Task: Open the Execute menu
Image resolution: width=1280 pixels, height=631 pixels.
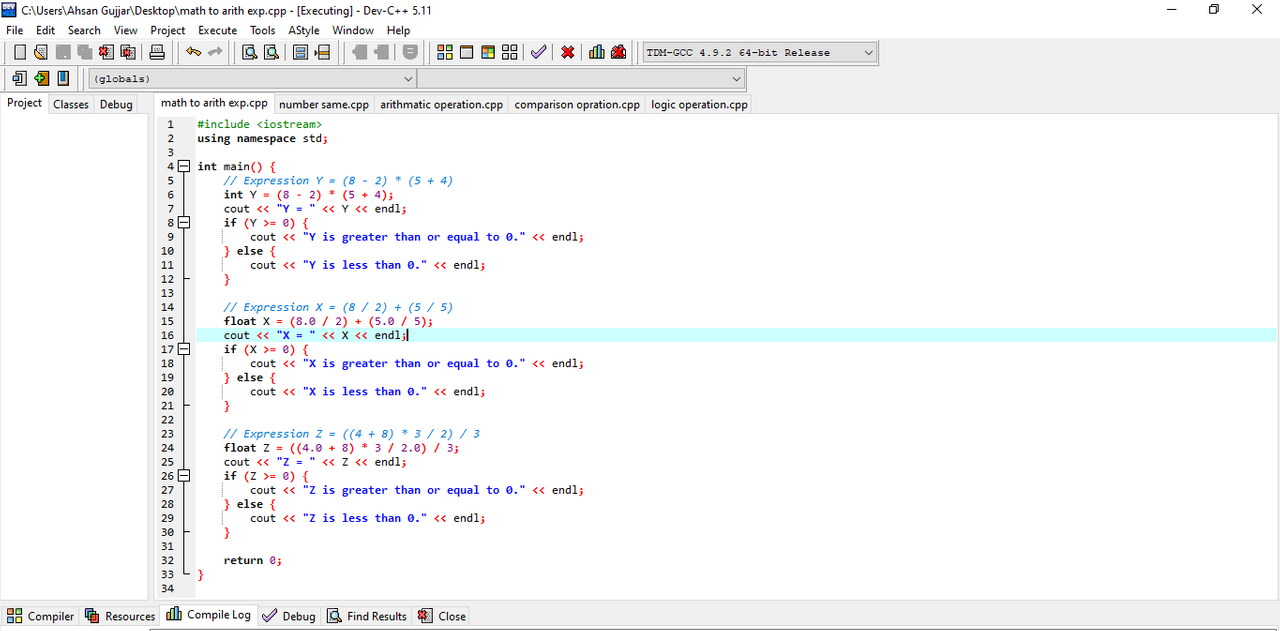Action: click(218, 30)
